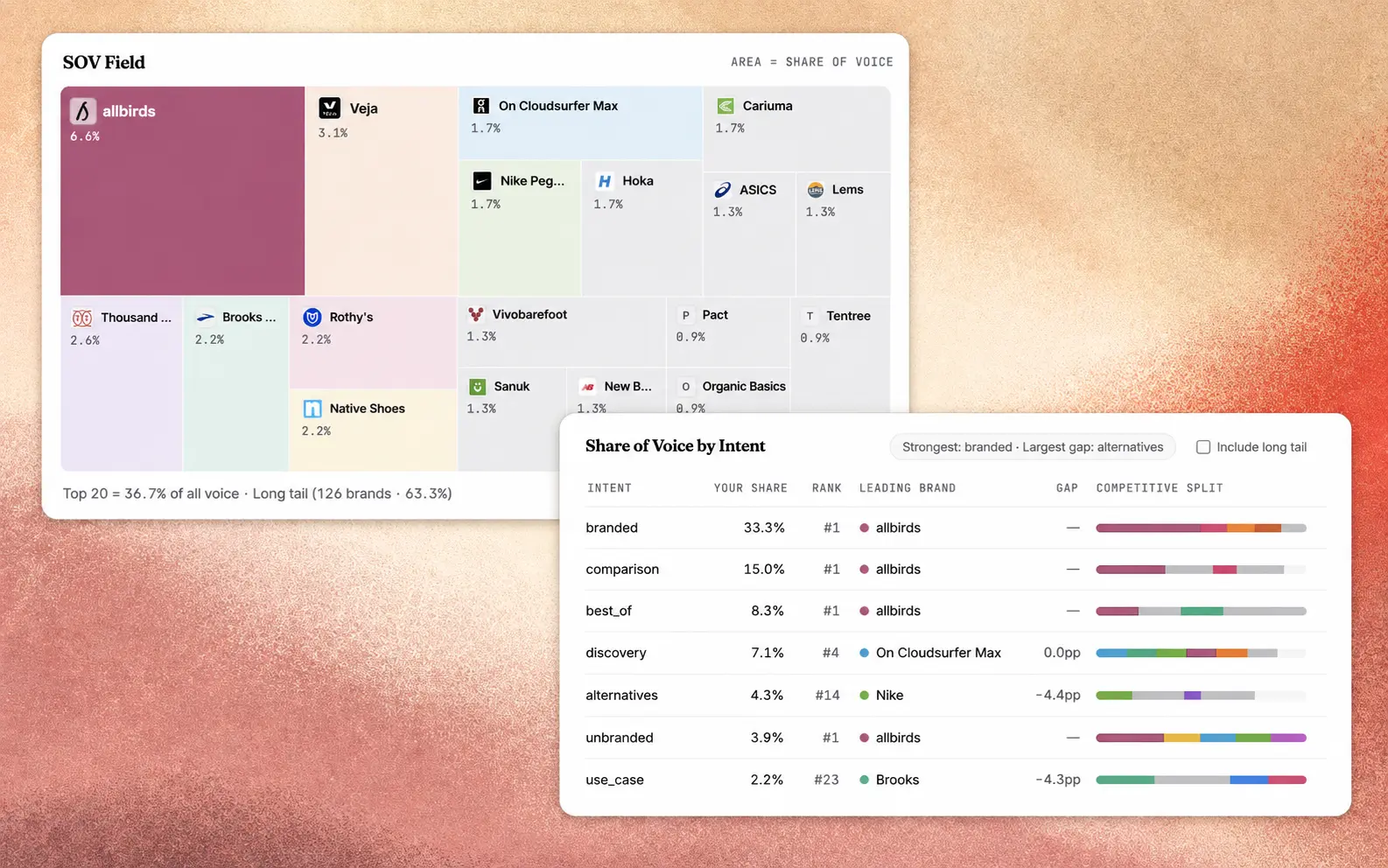Click the competitive split bar for branded

(1201, 528)
